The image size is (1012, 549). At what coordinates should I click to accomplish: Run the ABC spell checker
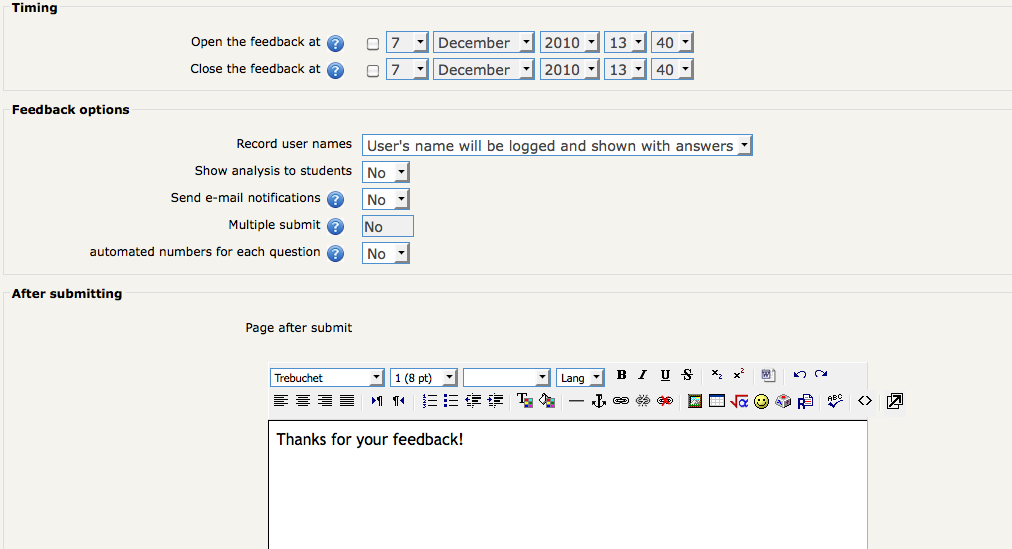(835, 401)
